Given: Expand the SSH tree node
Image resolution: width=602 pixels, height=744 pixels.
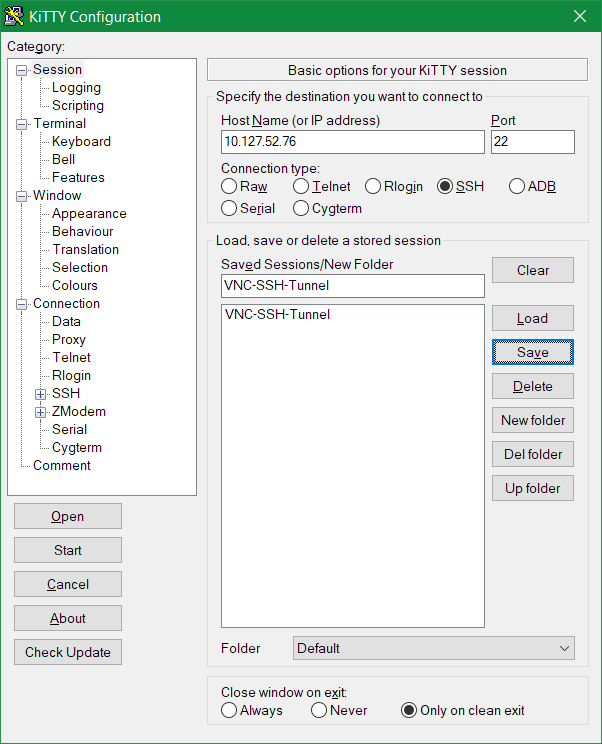Looking at the screenshot, I should coord(41,394).
